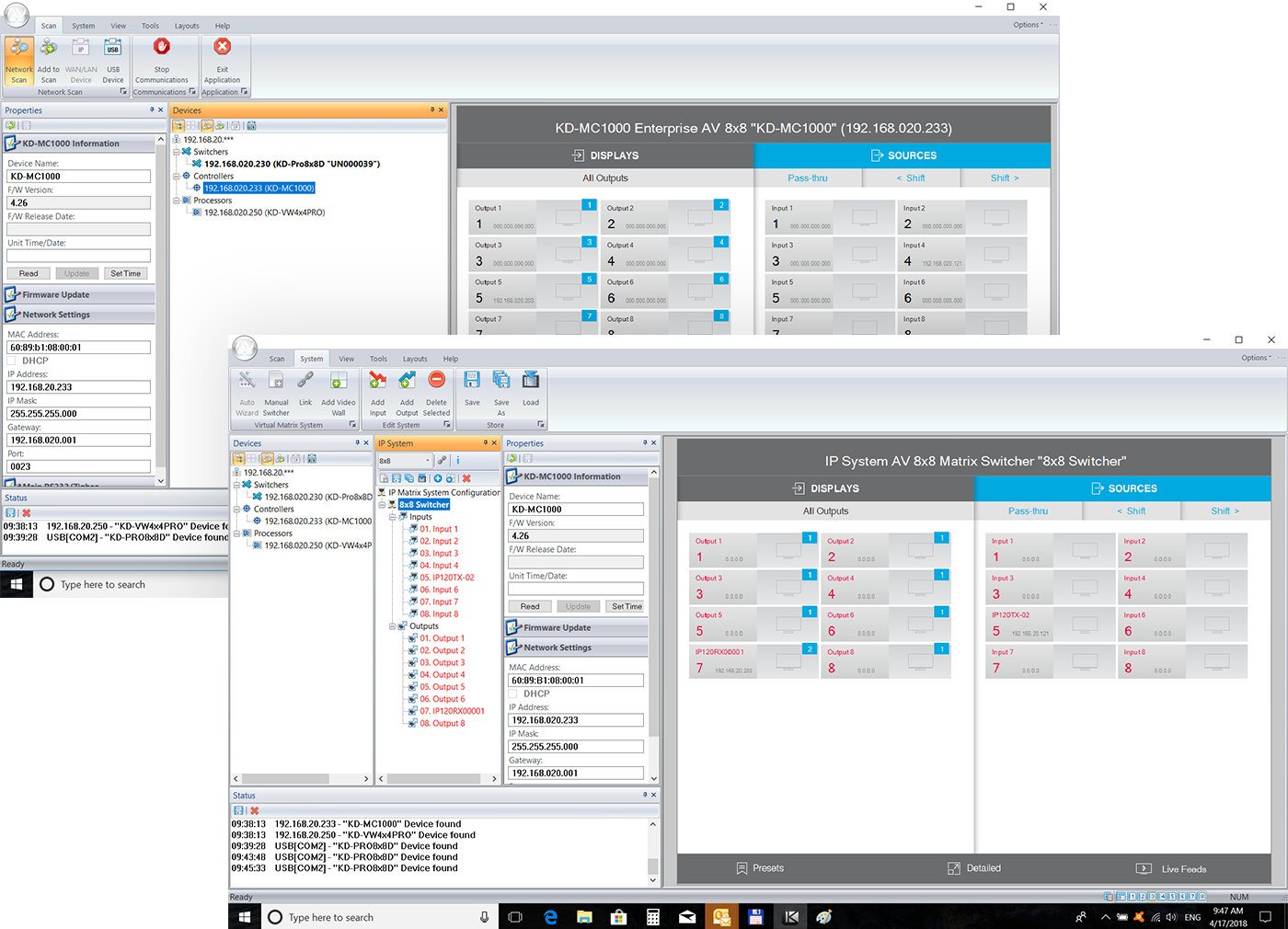Open the 8x8 dropdown in IP System
The height and width of the screenshot is (929, 1288).
pos(428,461)
